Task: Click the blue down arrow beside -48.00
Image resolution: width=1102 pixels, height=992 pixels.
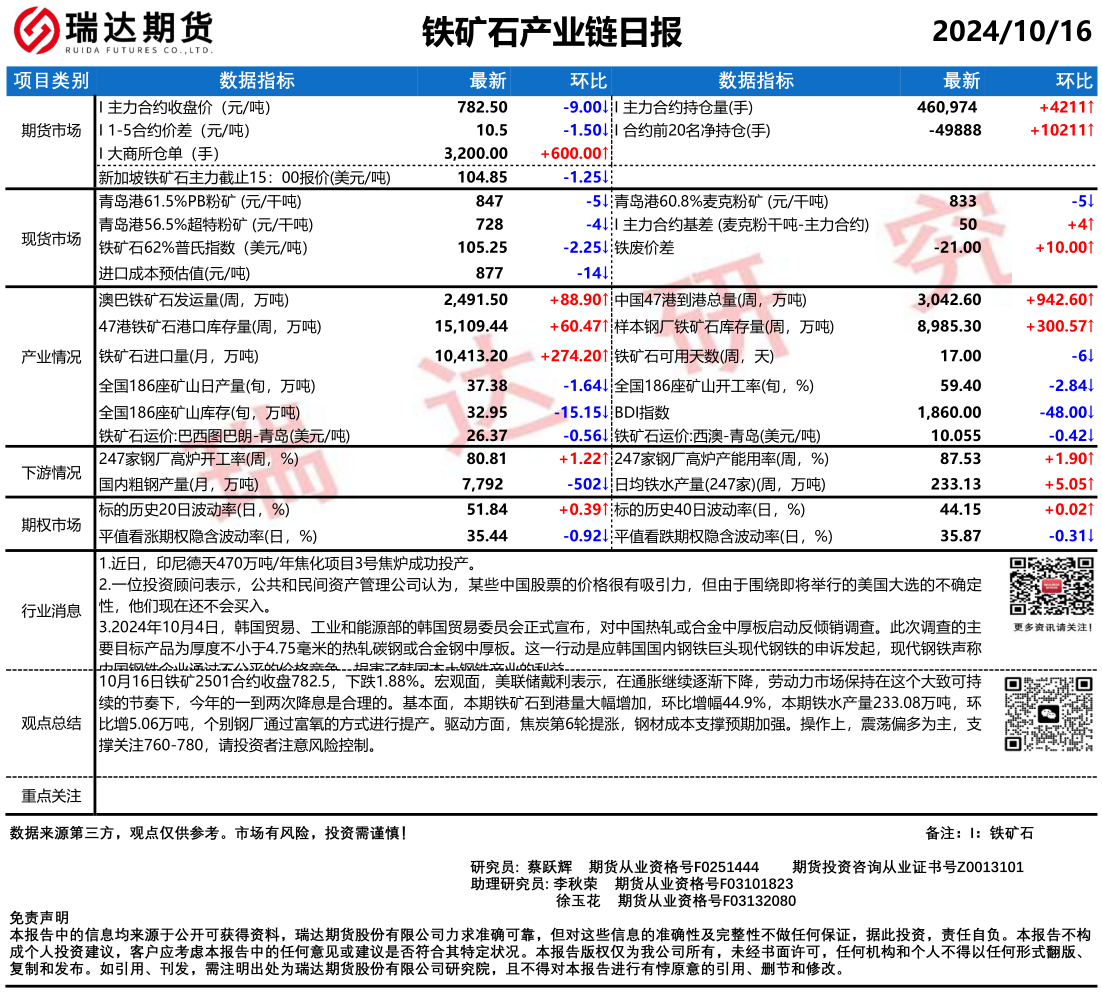Action: [x=1091, y=412]
